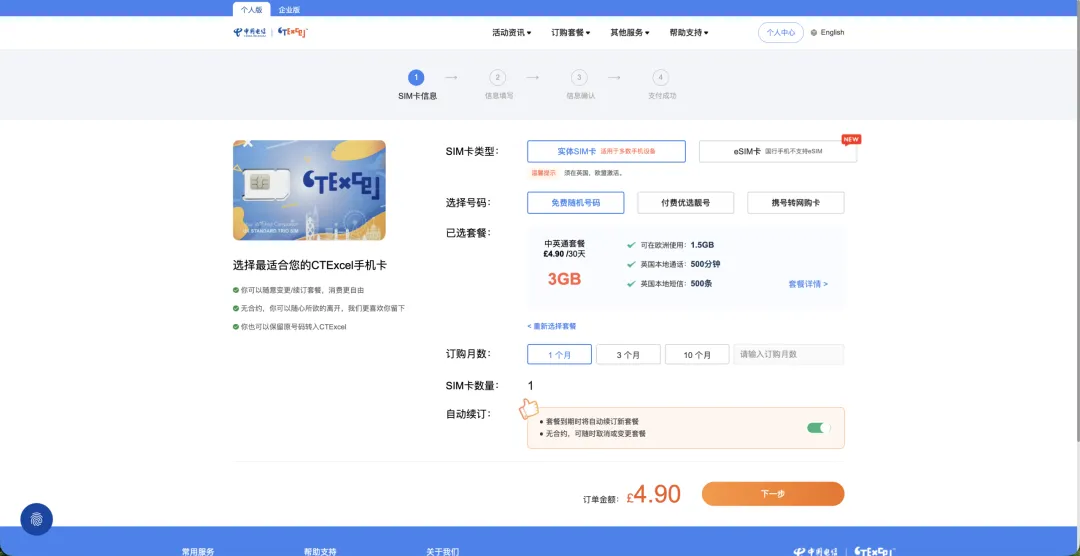Switch to the 个人版 tab
The image size is (1080, 556).
coord(251,10)
